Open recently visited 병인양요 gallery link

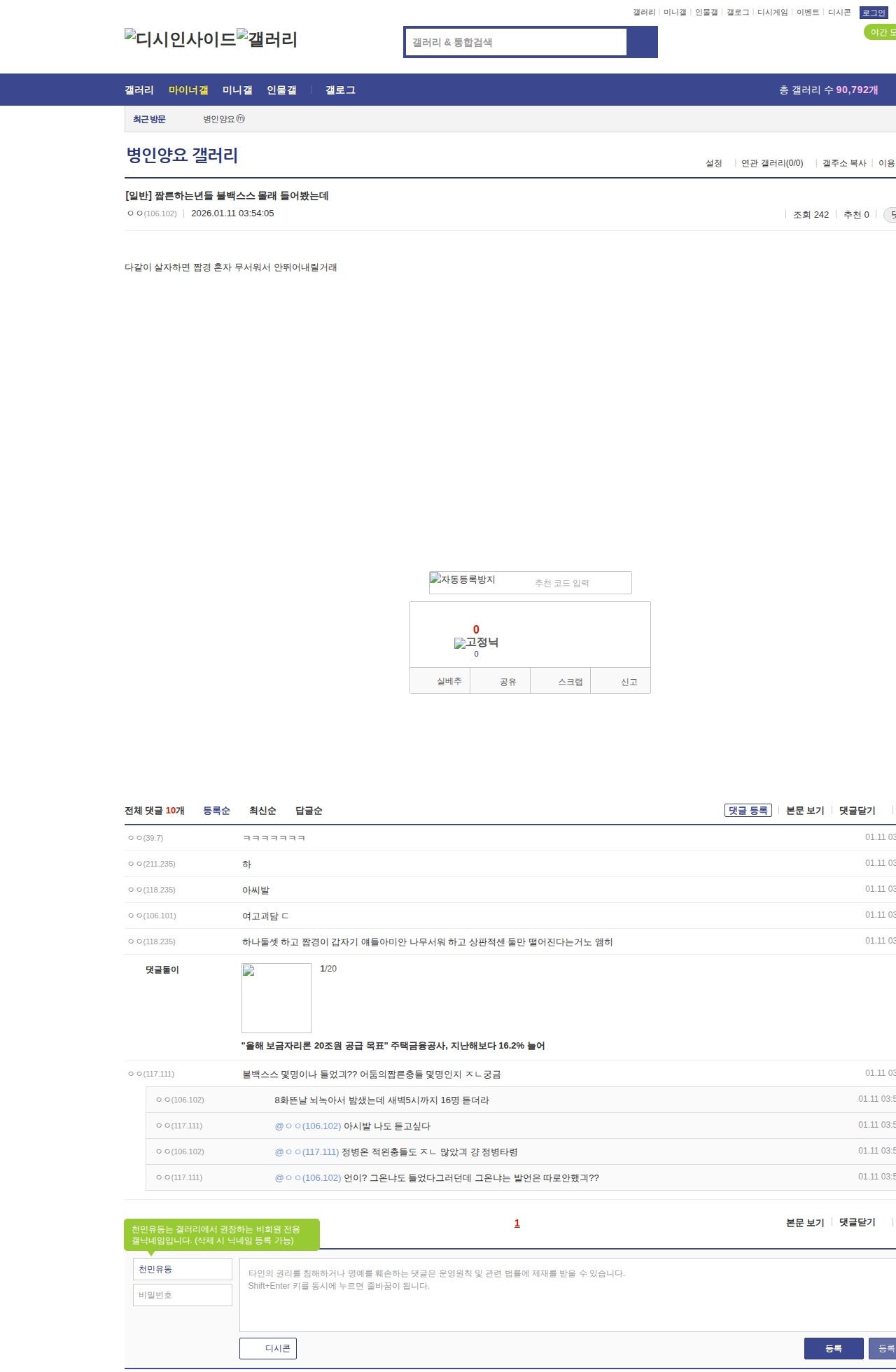[224, 119]
